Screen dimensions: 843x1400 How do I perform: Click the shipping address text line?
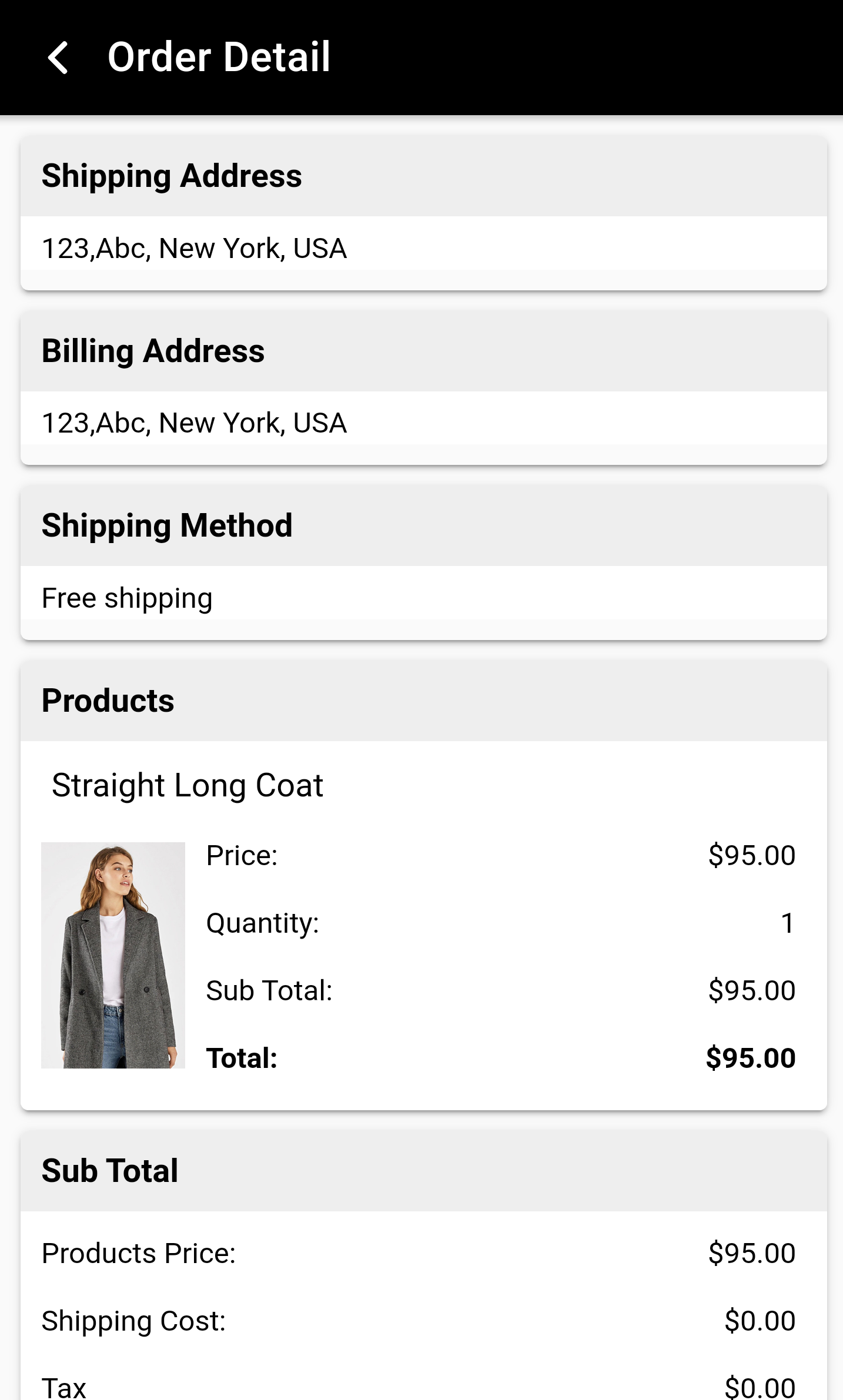point(194,248)
